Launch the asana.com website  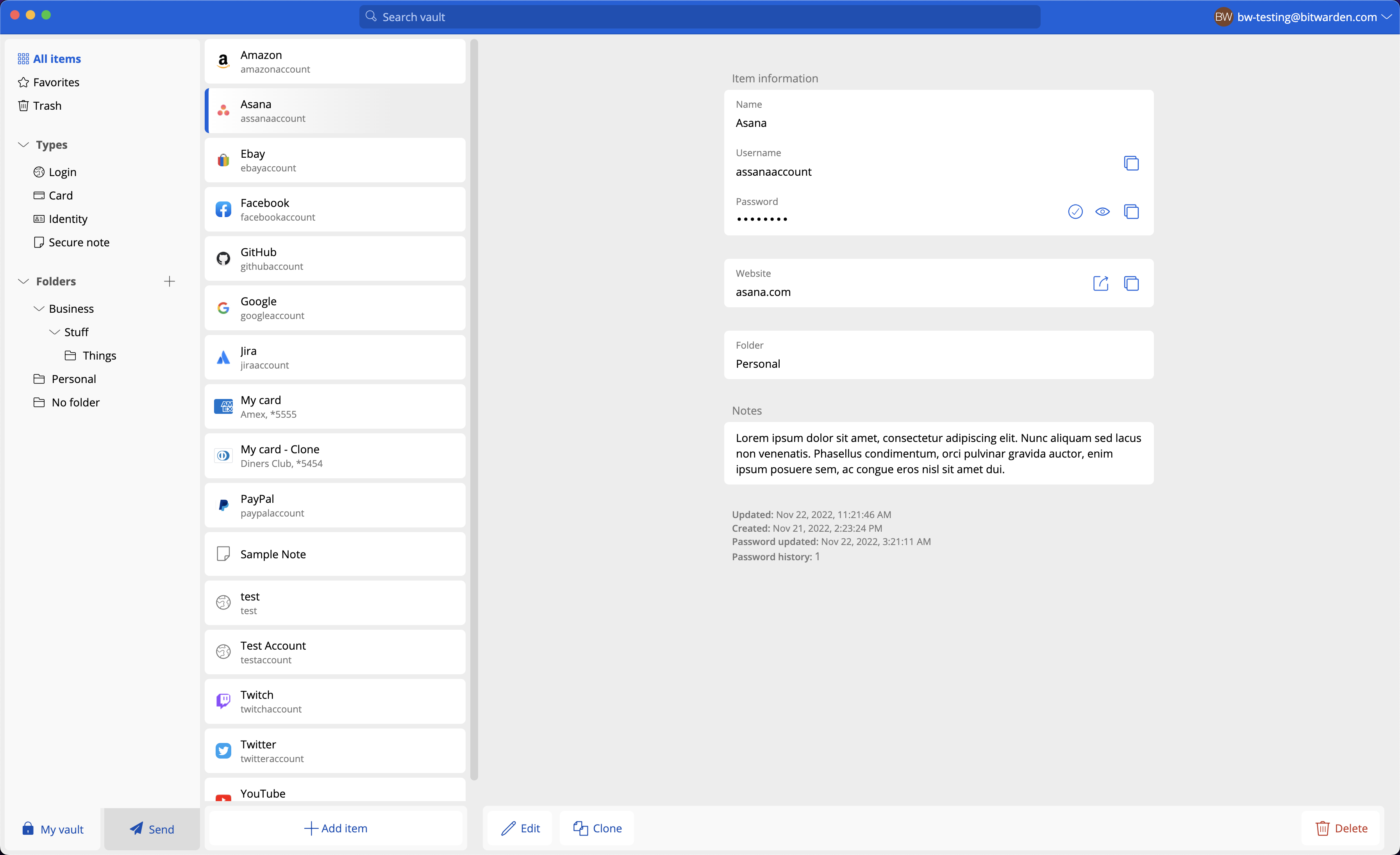coord(1100,283)
